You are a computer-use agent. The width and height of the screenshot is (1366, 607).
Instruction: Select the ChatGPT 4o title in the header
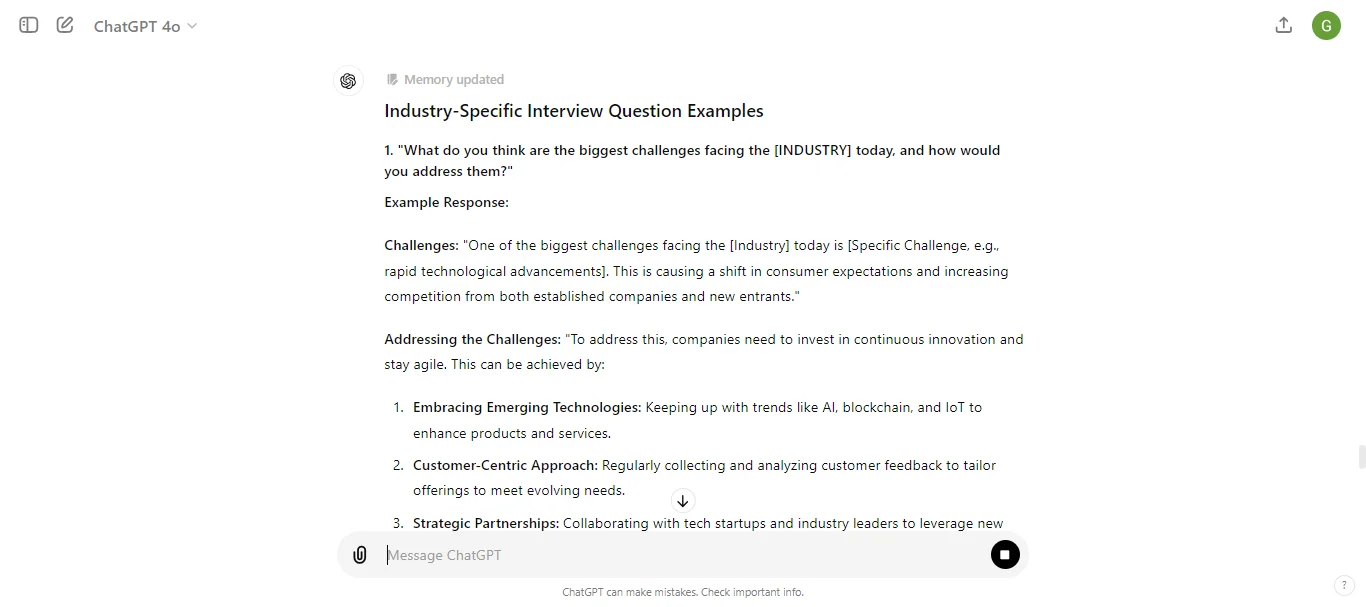(136, 26)
